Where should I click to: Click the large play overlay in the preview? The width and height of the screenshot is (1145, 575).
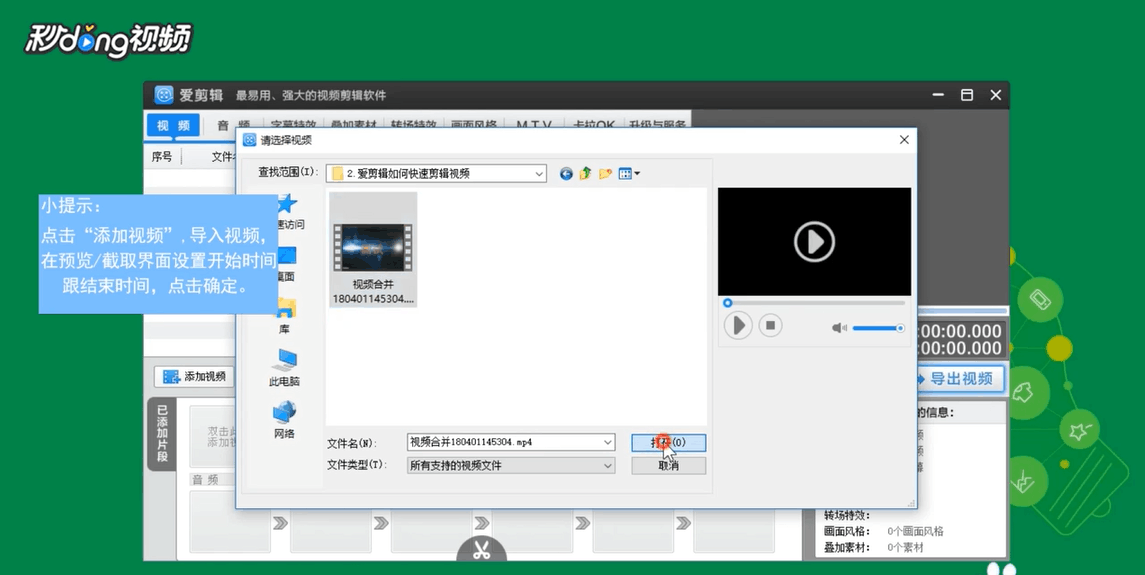point(814,241)
